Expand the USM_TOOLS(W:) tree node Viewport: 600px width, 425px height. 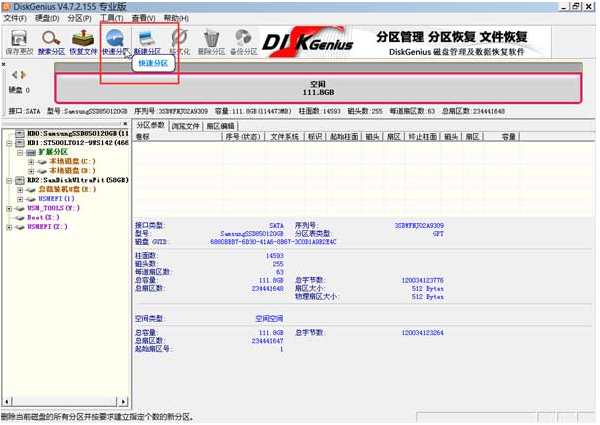coord(10,208)
